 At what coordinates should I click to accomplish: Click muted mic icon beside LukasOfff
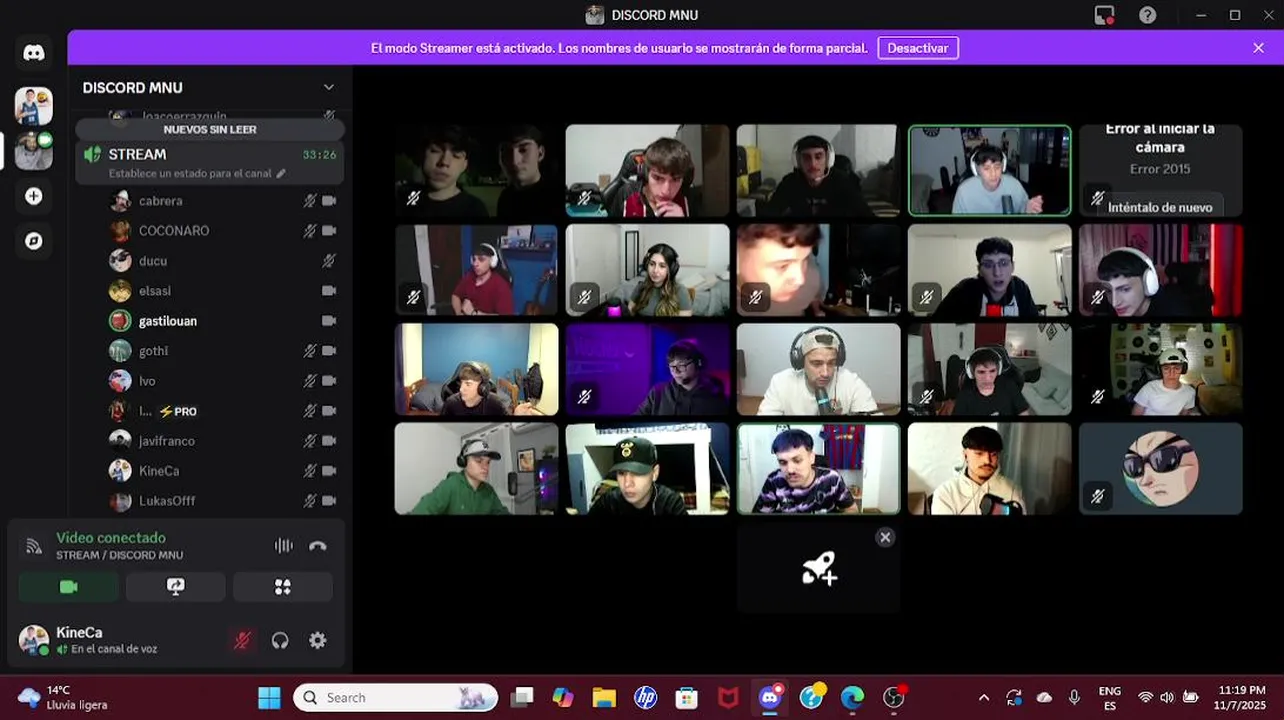[x=310, y=501]
